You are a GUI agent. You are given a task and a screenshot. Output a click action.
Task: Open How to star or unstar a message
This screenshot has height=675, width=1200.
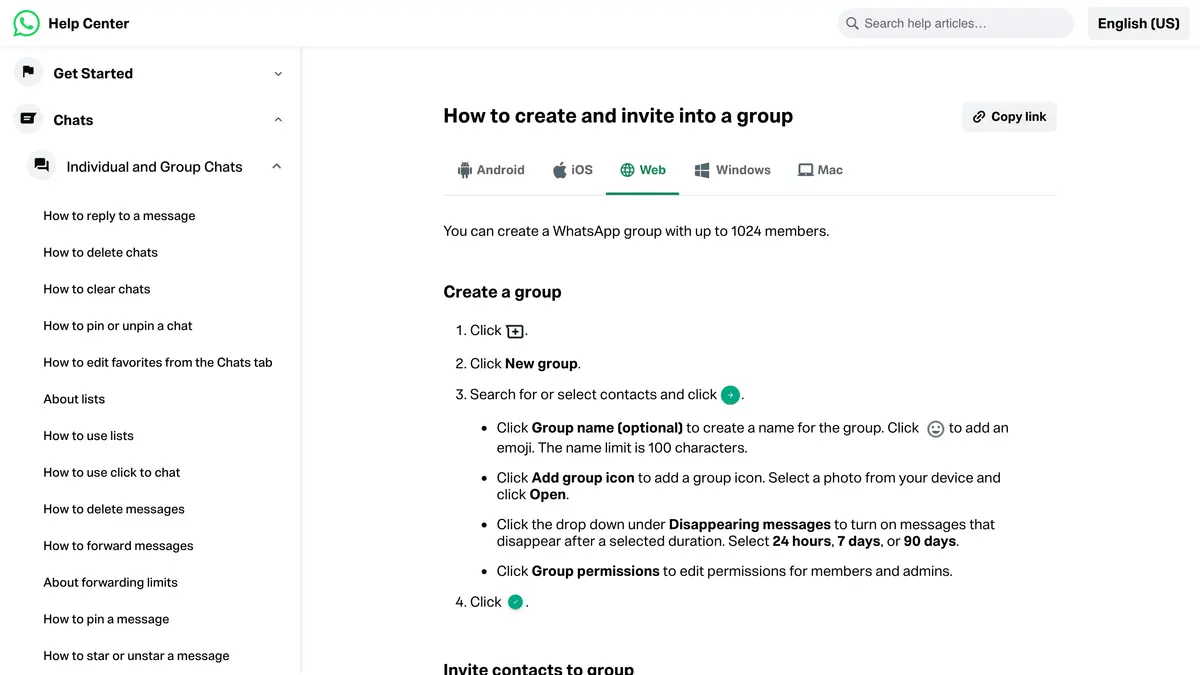136,656
